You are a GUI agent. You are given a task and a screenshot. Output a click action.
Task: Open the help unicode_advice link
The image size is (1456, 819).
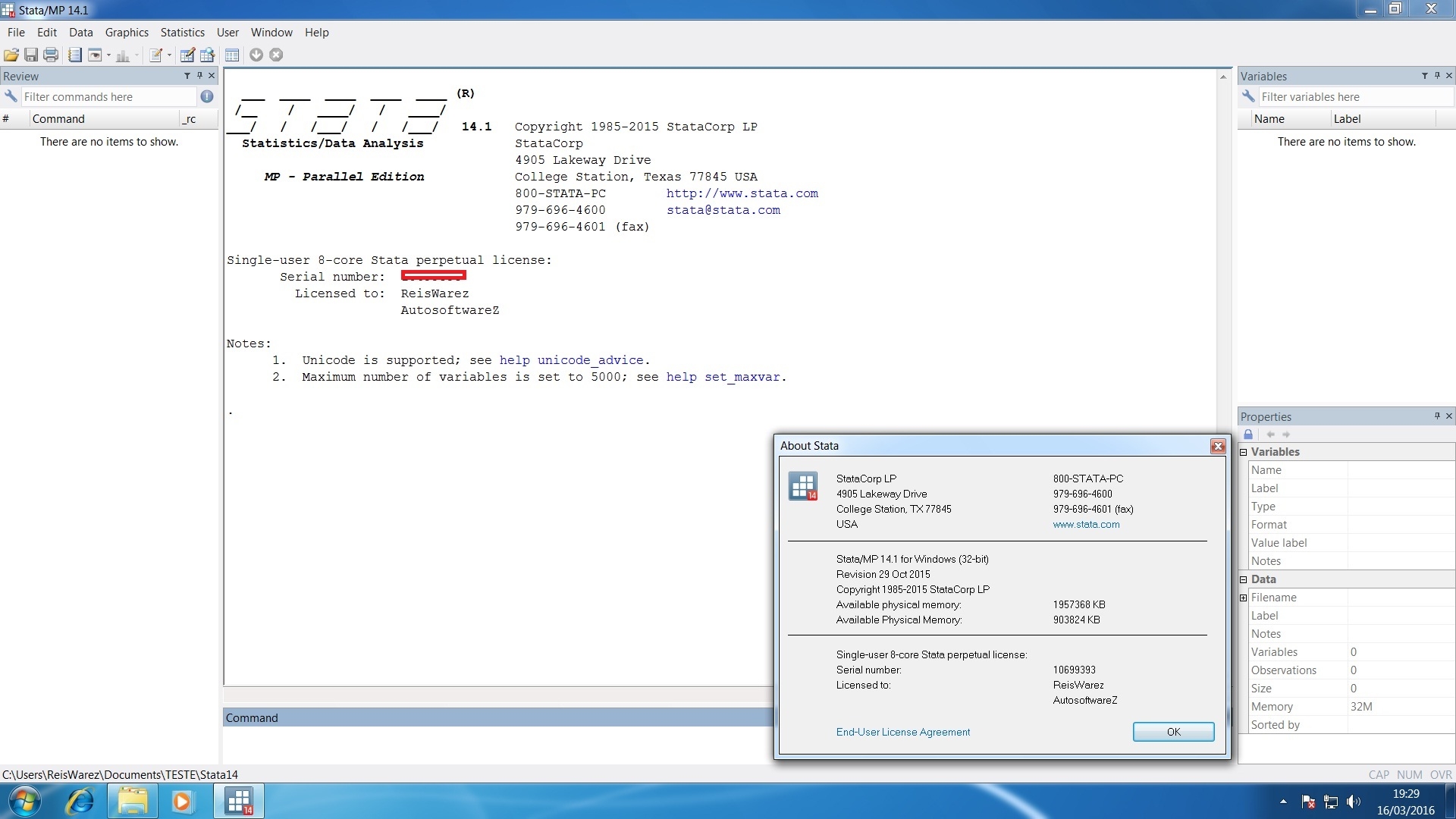coord(572,360)
